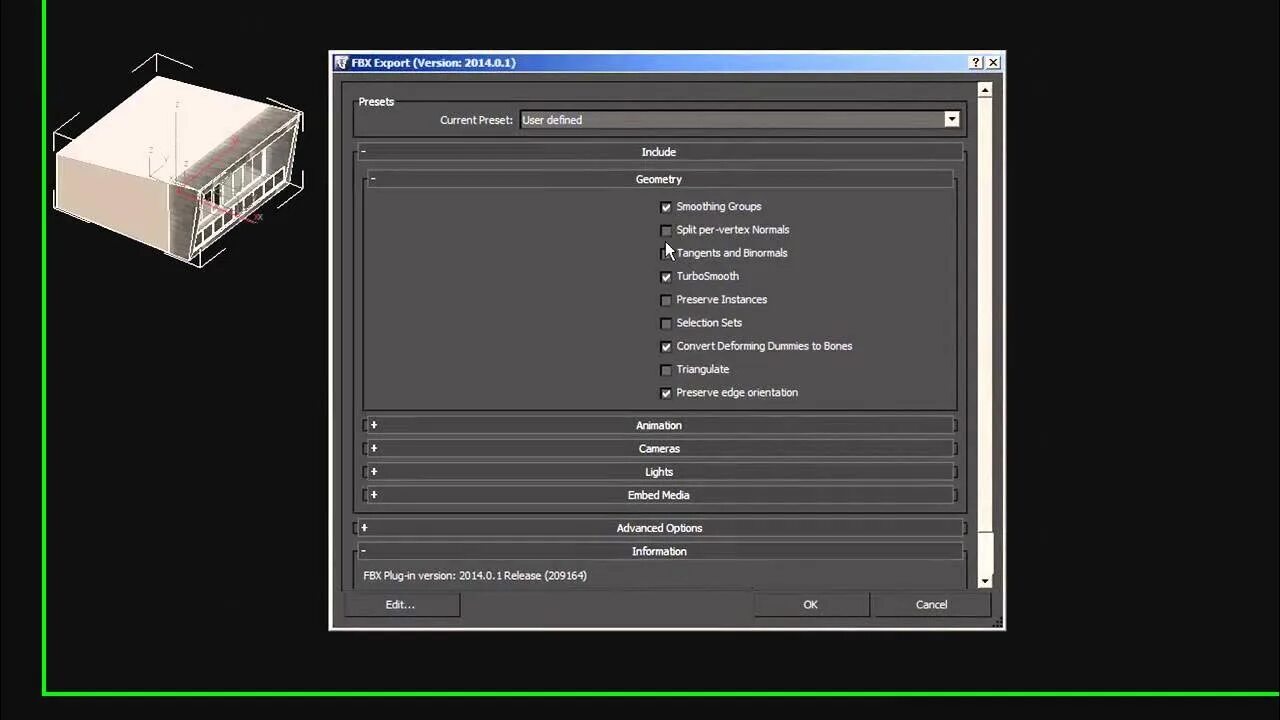
Task: Click the FBX Plug-in version text
Action: (x=475, y=575)
